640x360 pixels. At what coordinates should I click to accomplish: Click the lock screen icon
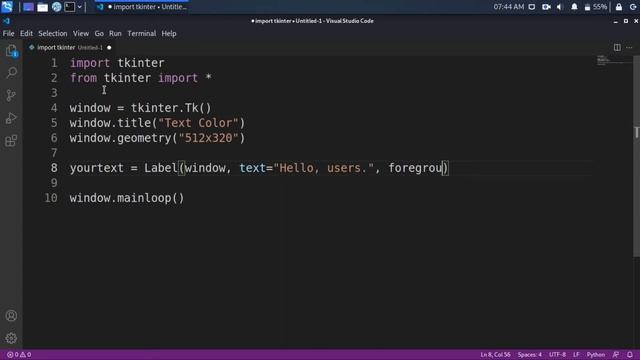pyautogui.click(x=619, y=7)
